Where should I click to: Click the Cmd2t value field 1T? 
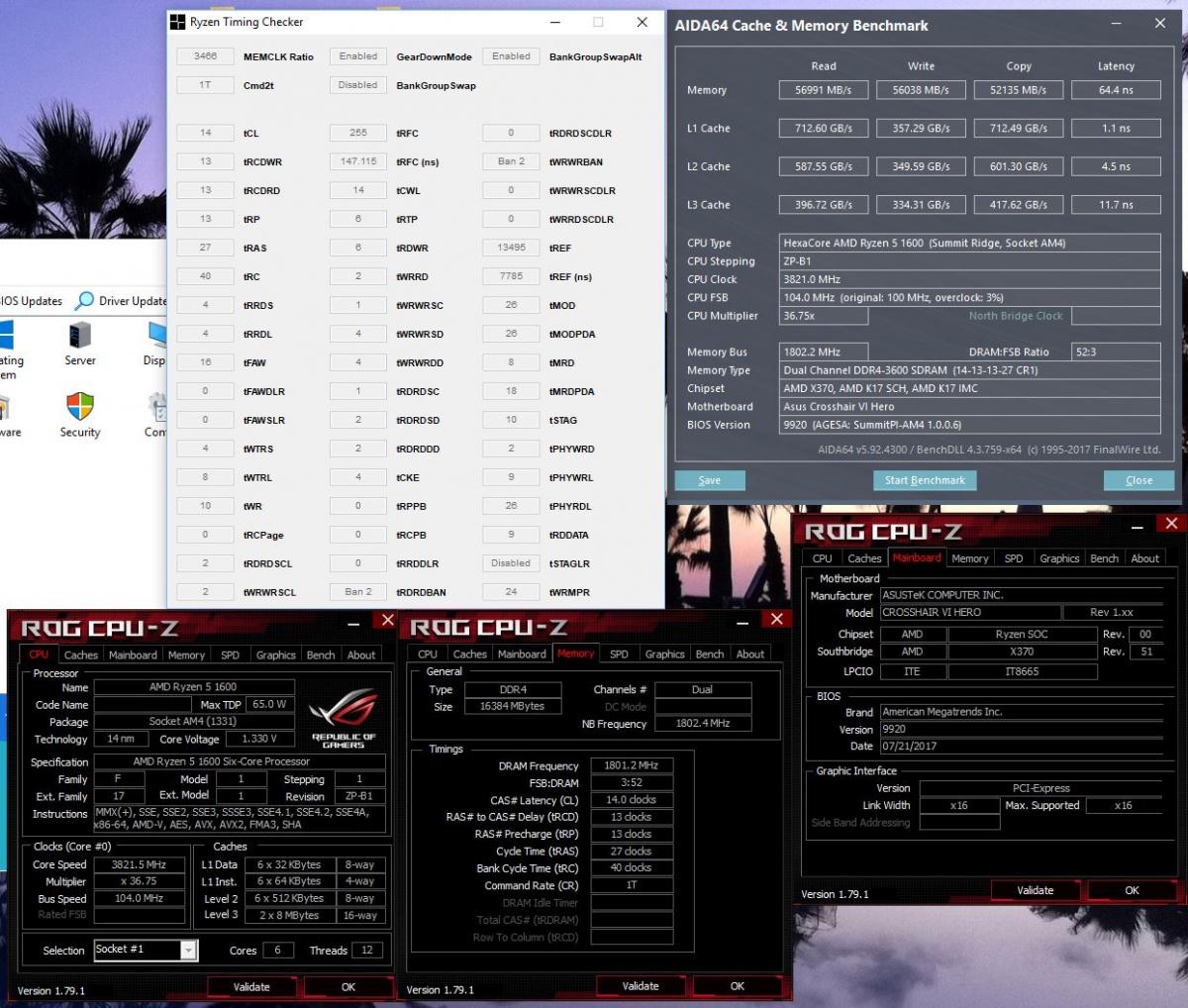click(x=205, y=85)
